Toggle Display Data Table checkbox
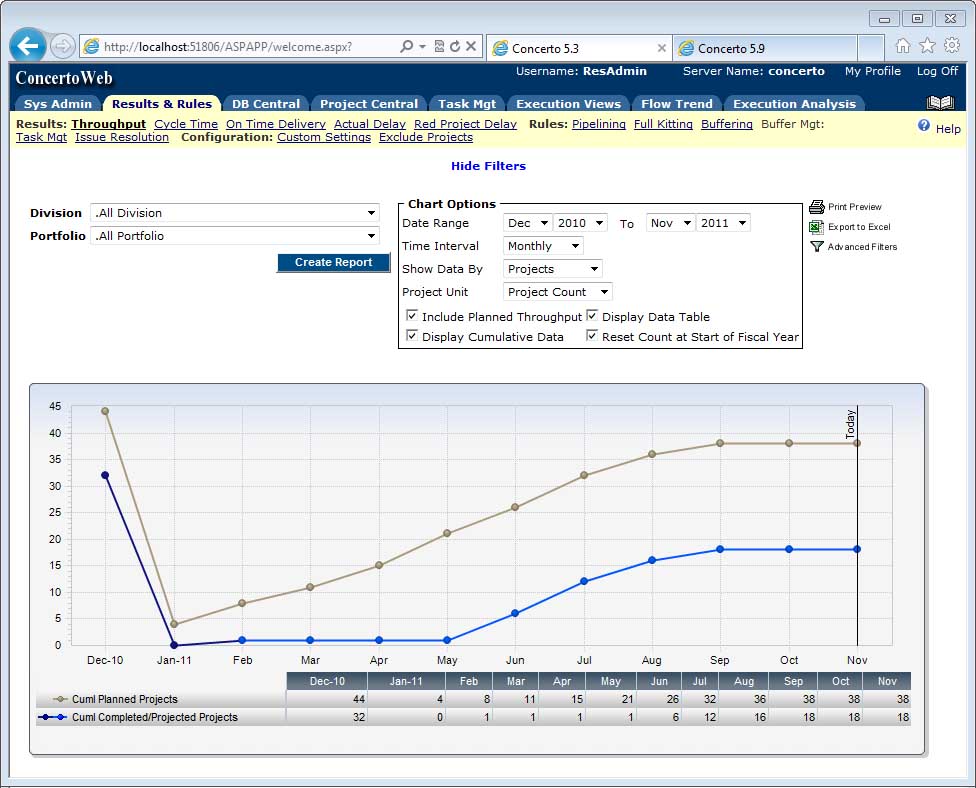Viewport: 976px width, 788px height. (x=592, y=316)
